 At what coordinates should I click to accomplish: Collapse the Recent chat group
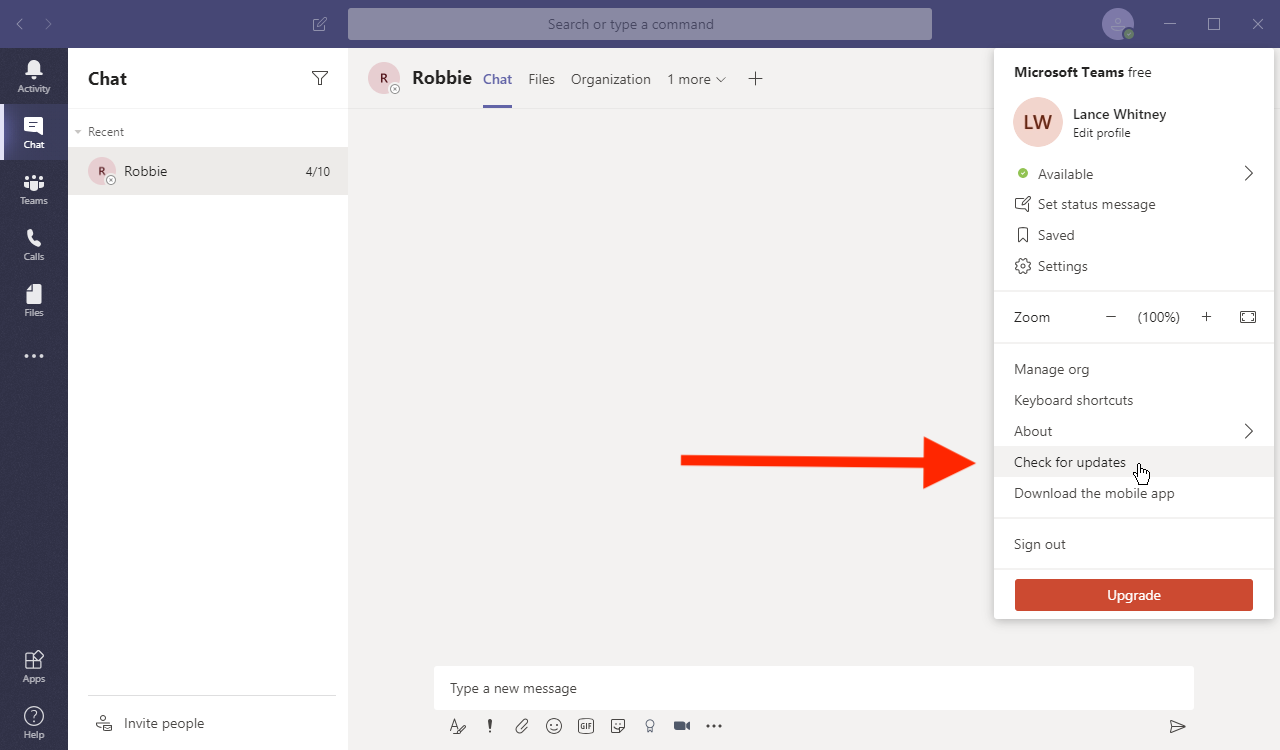[78, 132]
